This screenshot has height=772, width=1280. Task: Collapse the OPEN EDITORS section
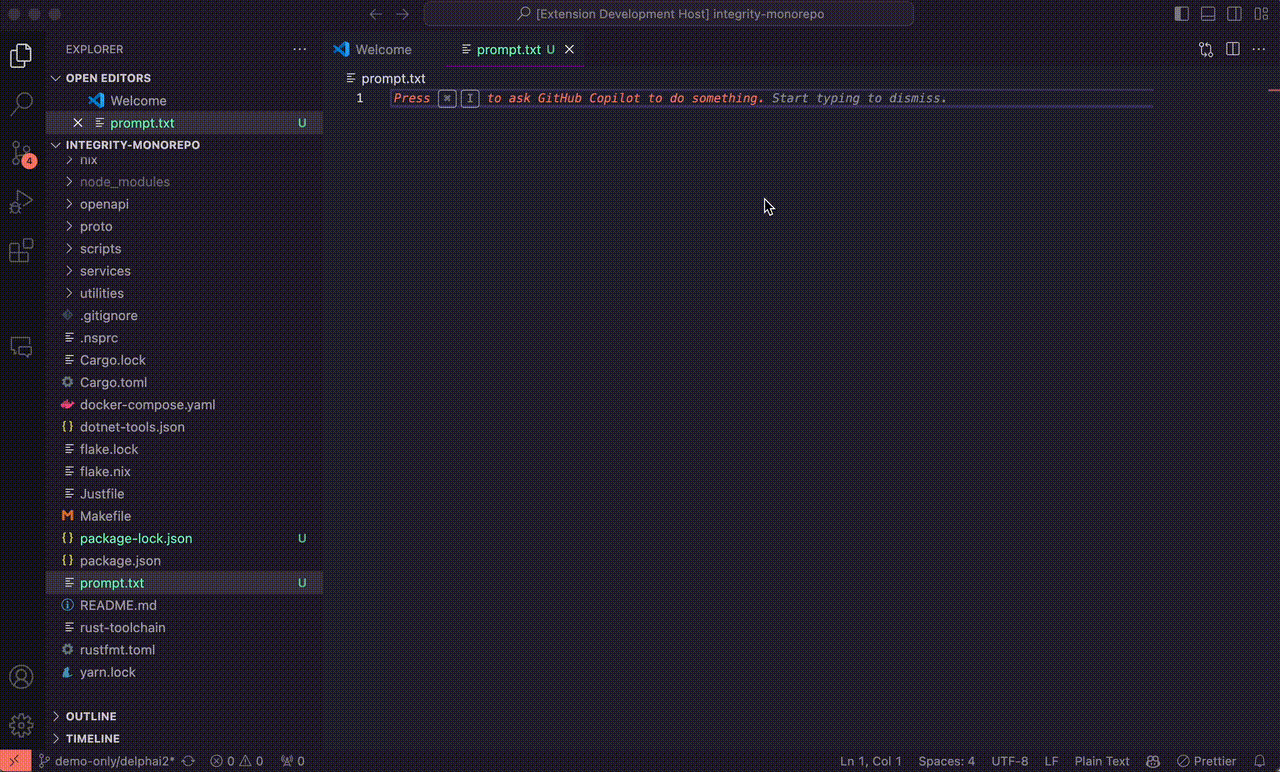pos(108,78)
